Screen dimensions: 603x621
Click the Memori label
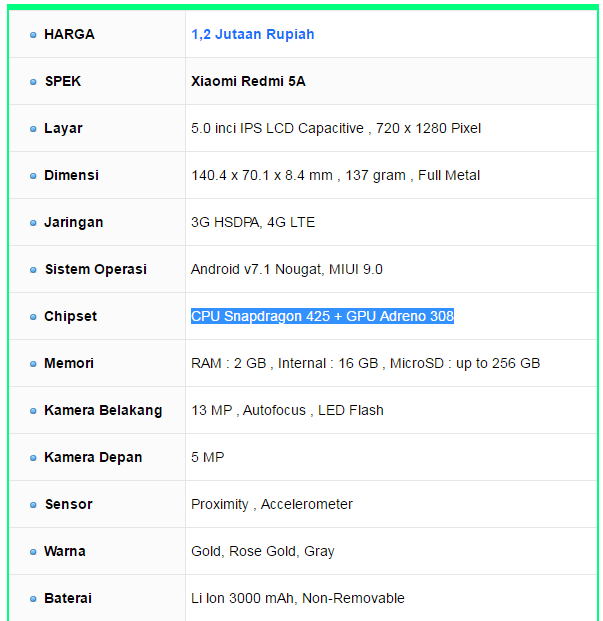click(x=69, y=363)
